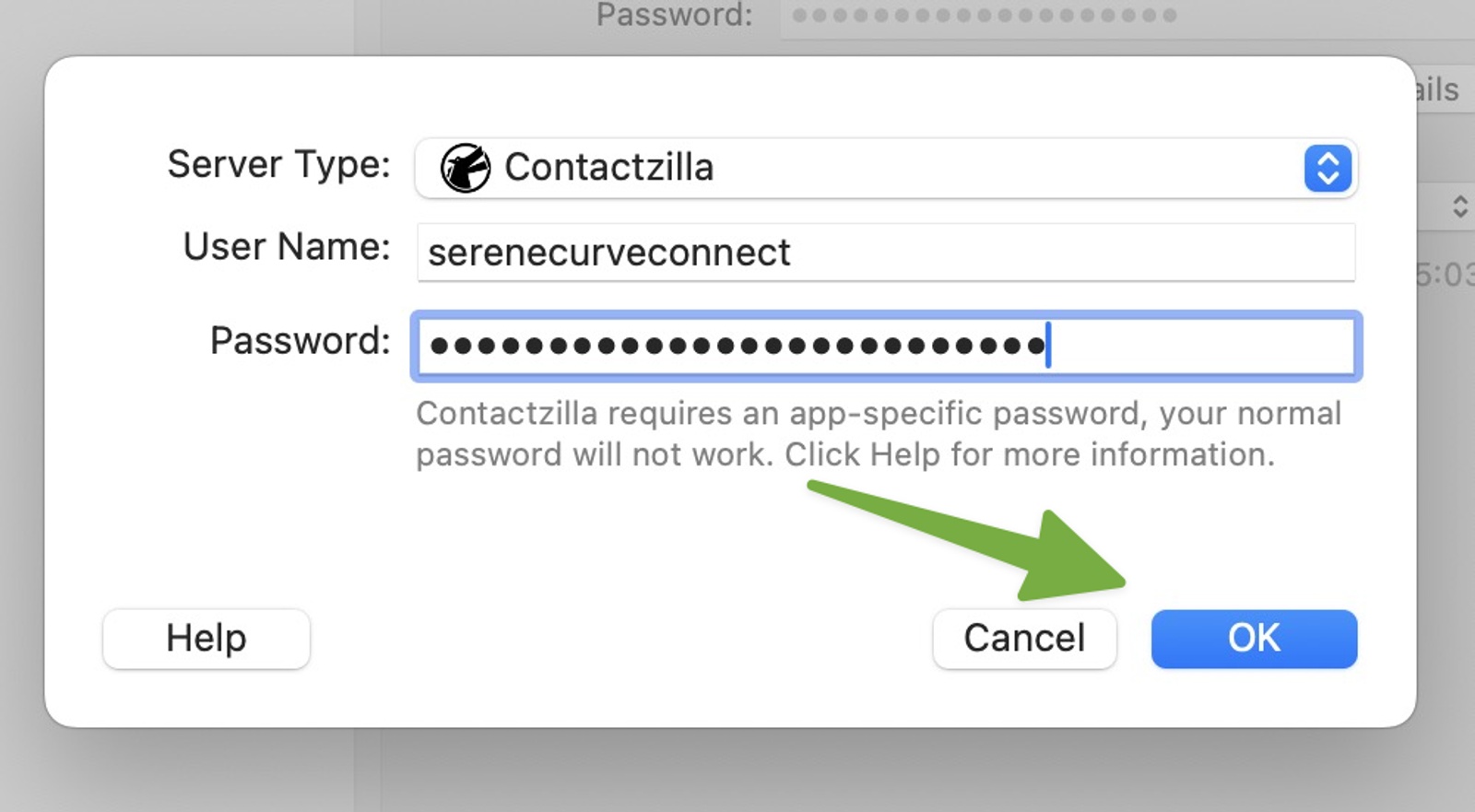Open the Server Type dropdown

[885, 169]
